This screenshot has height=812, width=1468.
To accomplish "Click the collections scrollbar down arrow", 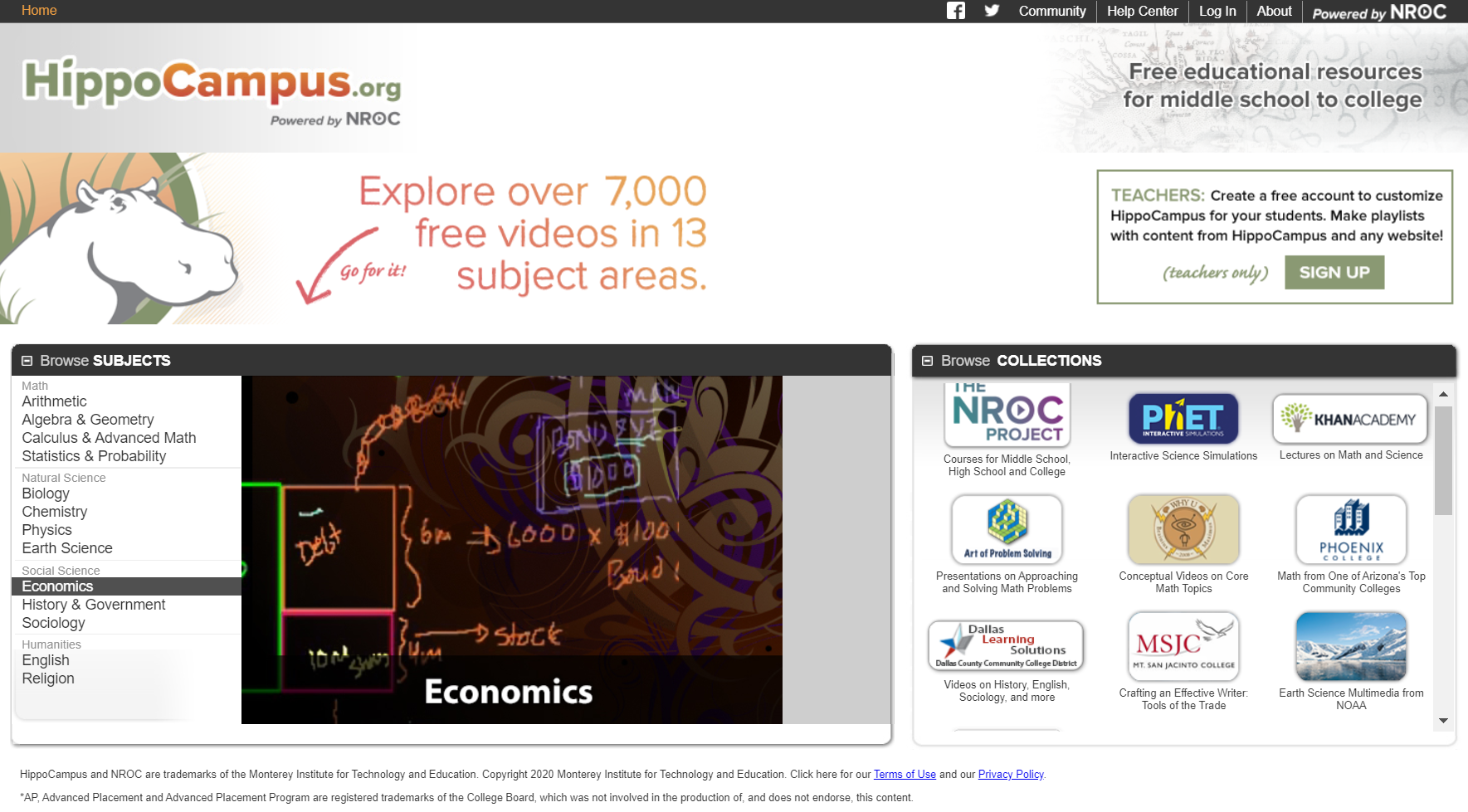I will [1444, 721].
